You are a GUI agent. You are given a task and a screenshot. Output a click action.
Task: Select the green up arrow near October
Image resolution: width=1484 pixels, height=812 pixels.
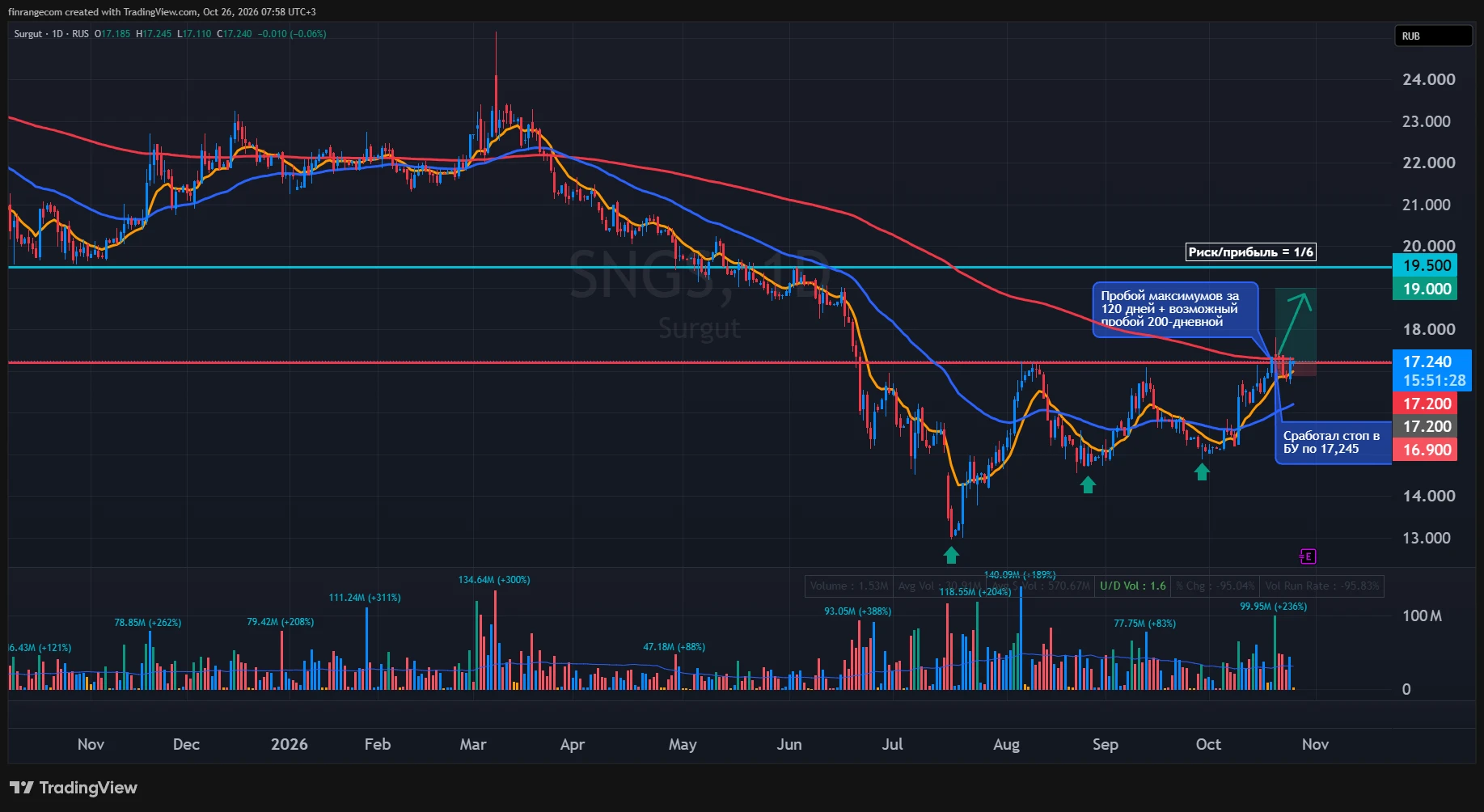tap(1202, 472)
